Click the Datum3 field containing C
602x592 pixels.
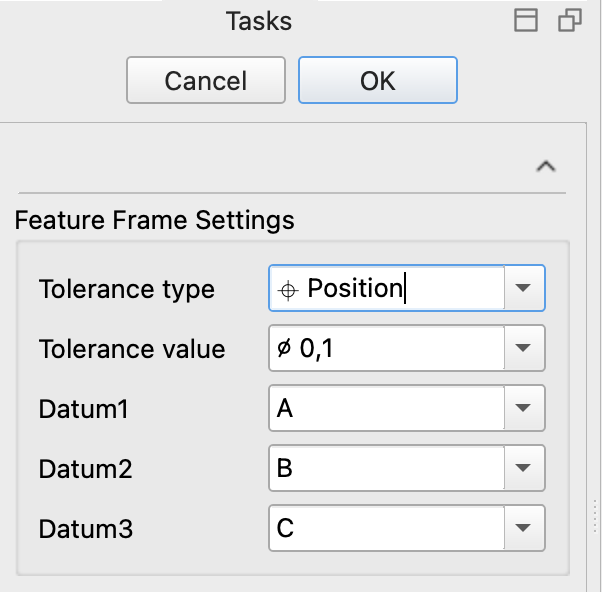tap(385, 528)
